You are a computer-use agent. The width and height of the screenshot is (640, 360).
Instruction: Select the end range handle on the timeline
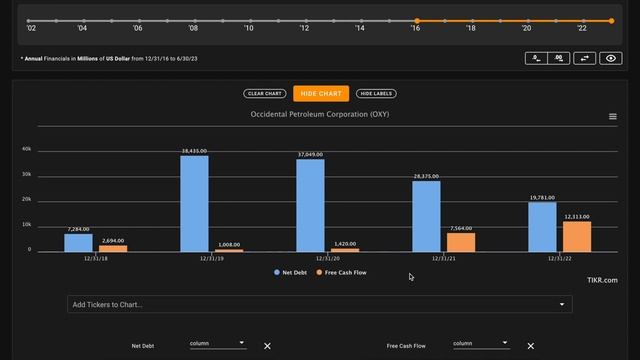(611, 21)
